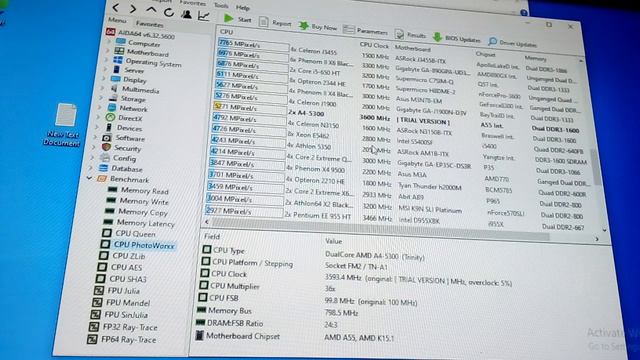This screenshot has height=360, width=640.
Task: Select the Storage tree icon
Action: 113,98
